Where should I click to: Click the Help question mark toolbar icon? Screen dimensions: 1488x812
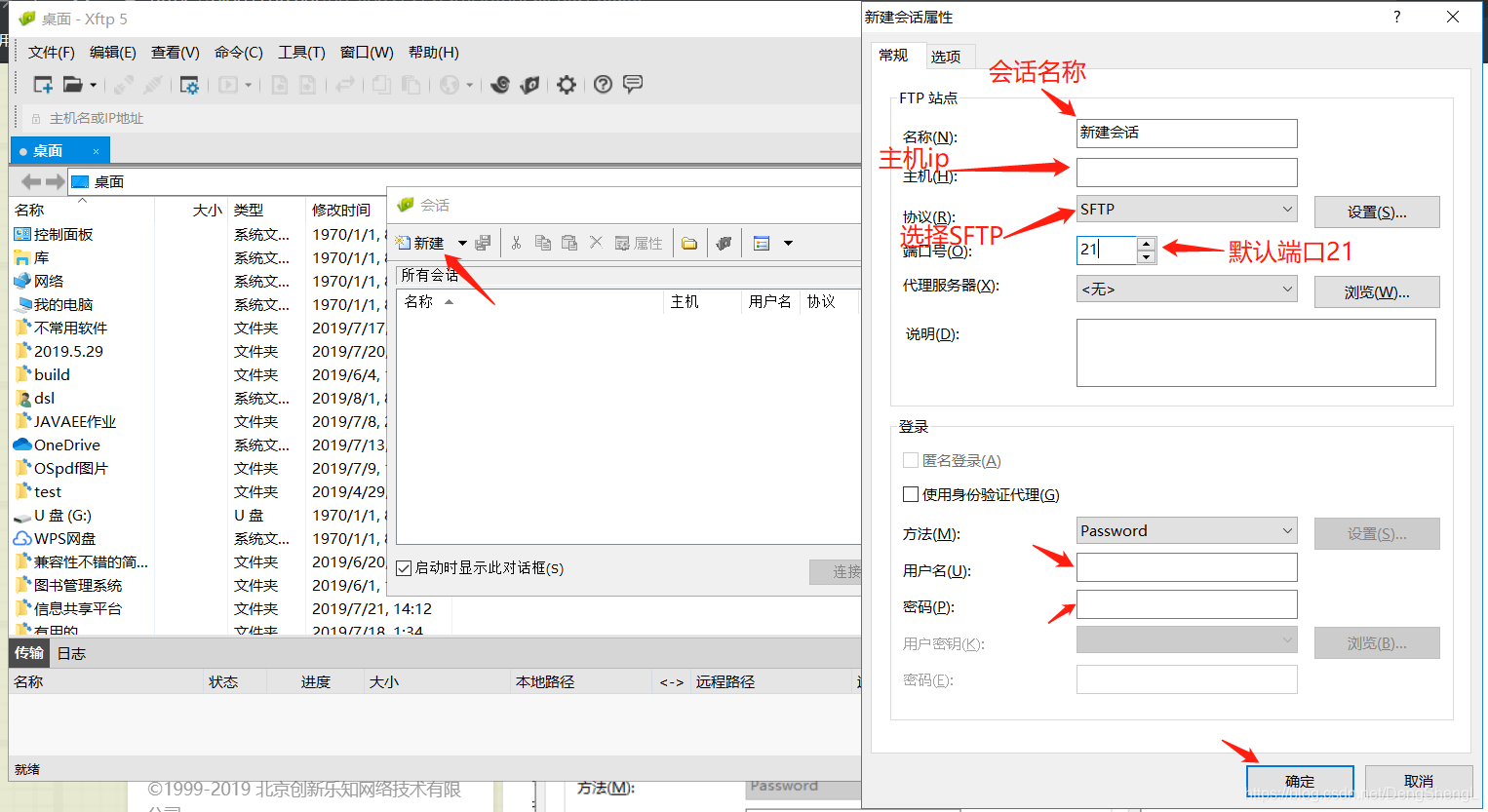tap(604, 85)
